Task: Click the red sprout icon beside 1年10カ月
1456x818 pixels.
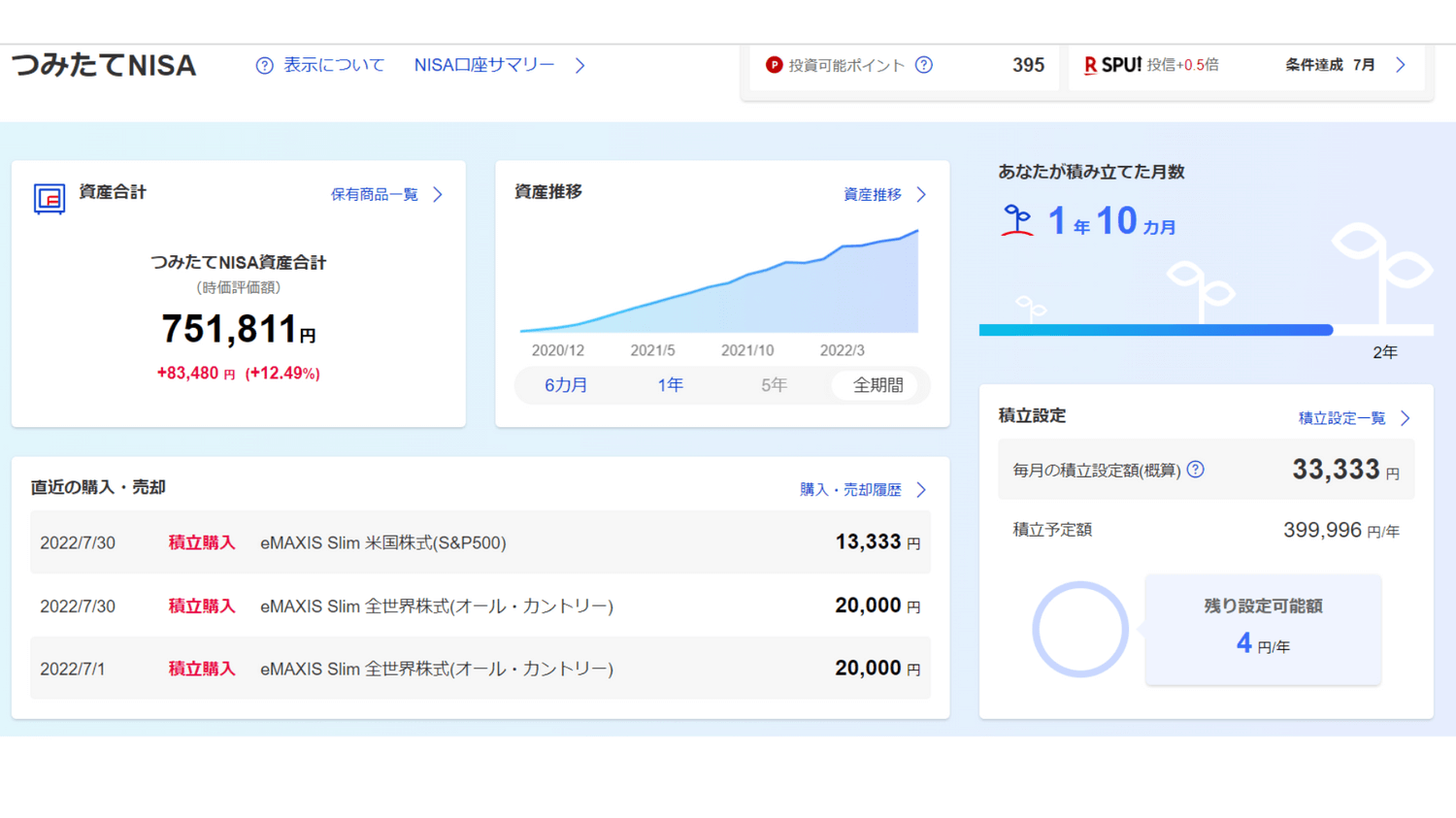Action: click(1017, 220)
